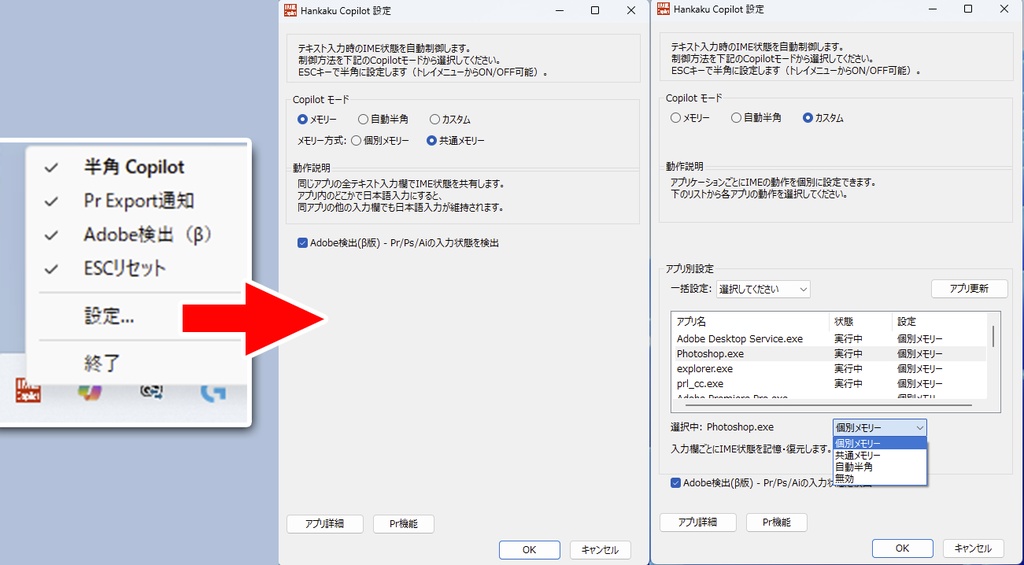Choose 無効 in the open dropdown list

coord(880,479)
